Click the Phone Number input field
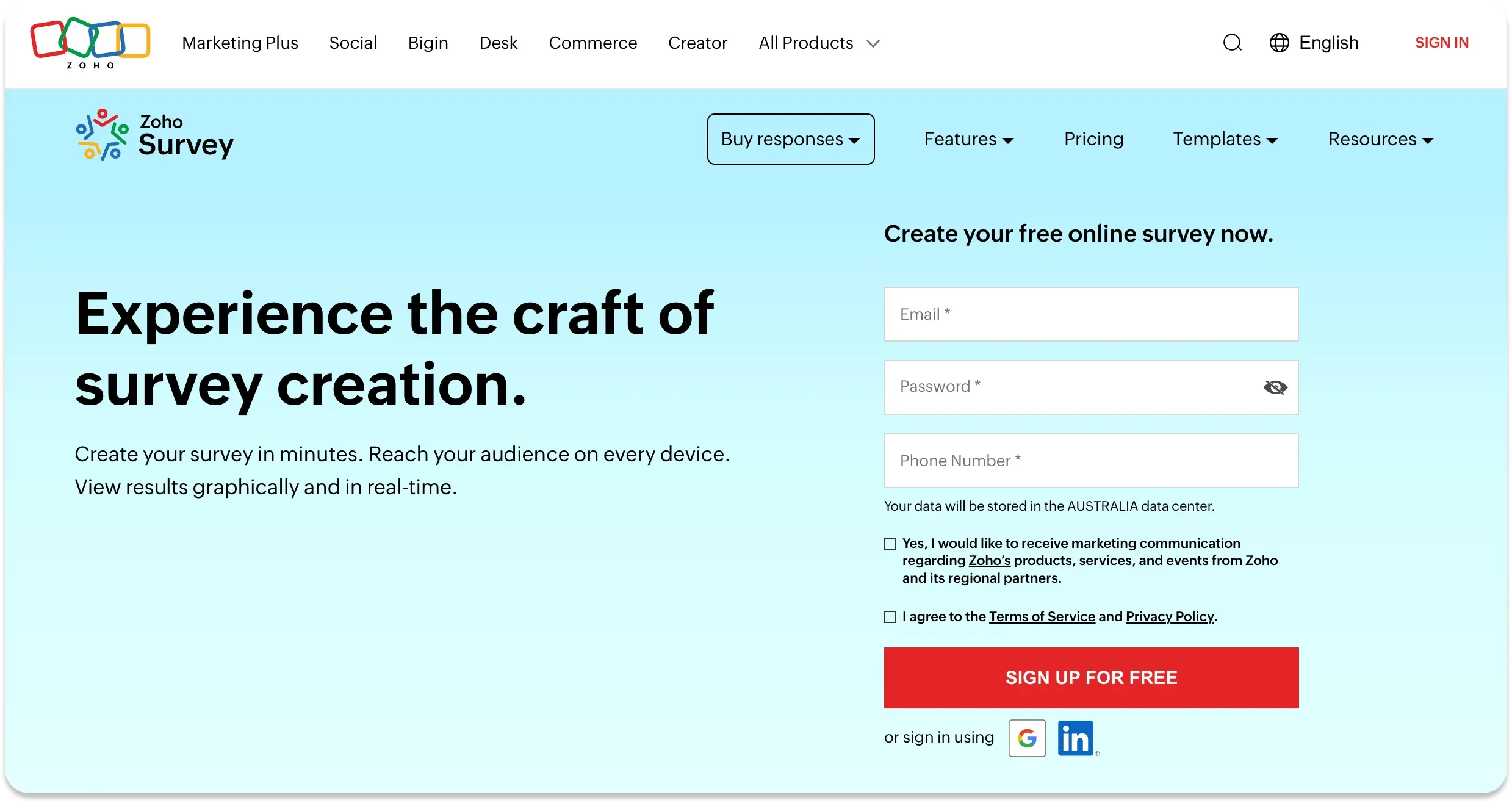1512x803 pixels. point(1090,461)
